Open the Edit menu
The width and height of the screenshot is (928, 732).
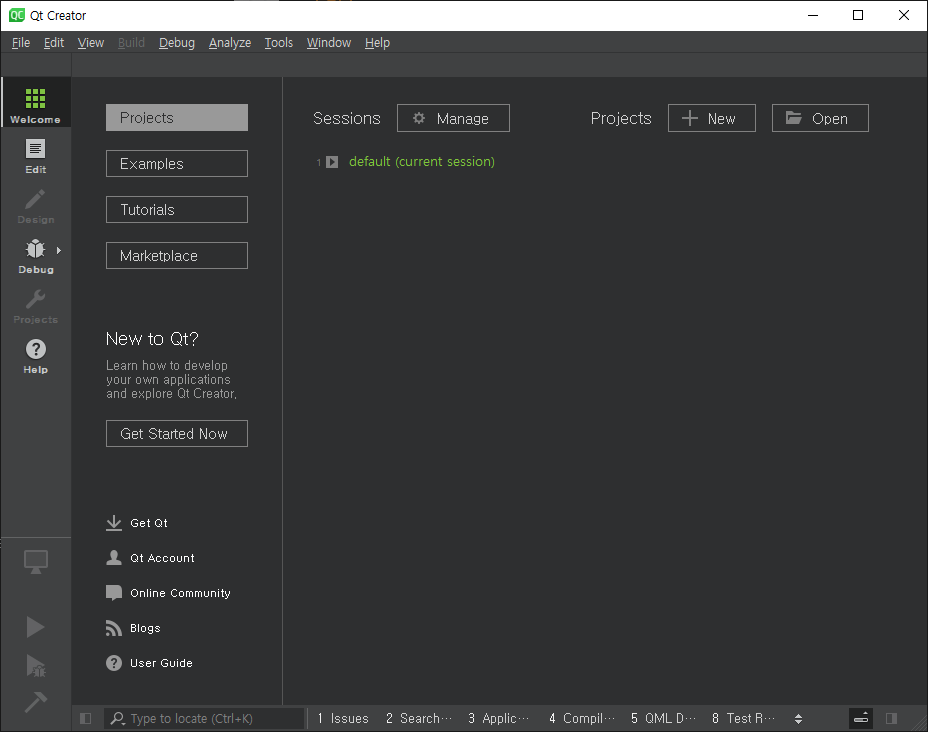(54, 43)
